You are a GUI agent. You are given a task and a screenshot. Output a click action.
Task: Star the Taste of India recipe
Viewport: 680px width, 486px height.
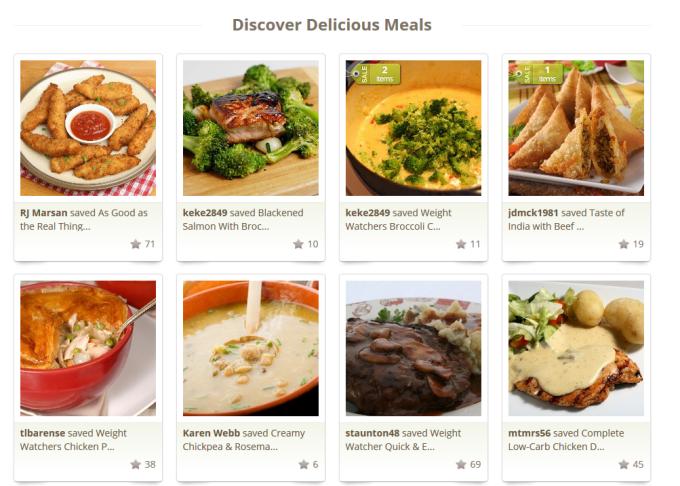point(624,244)
